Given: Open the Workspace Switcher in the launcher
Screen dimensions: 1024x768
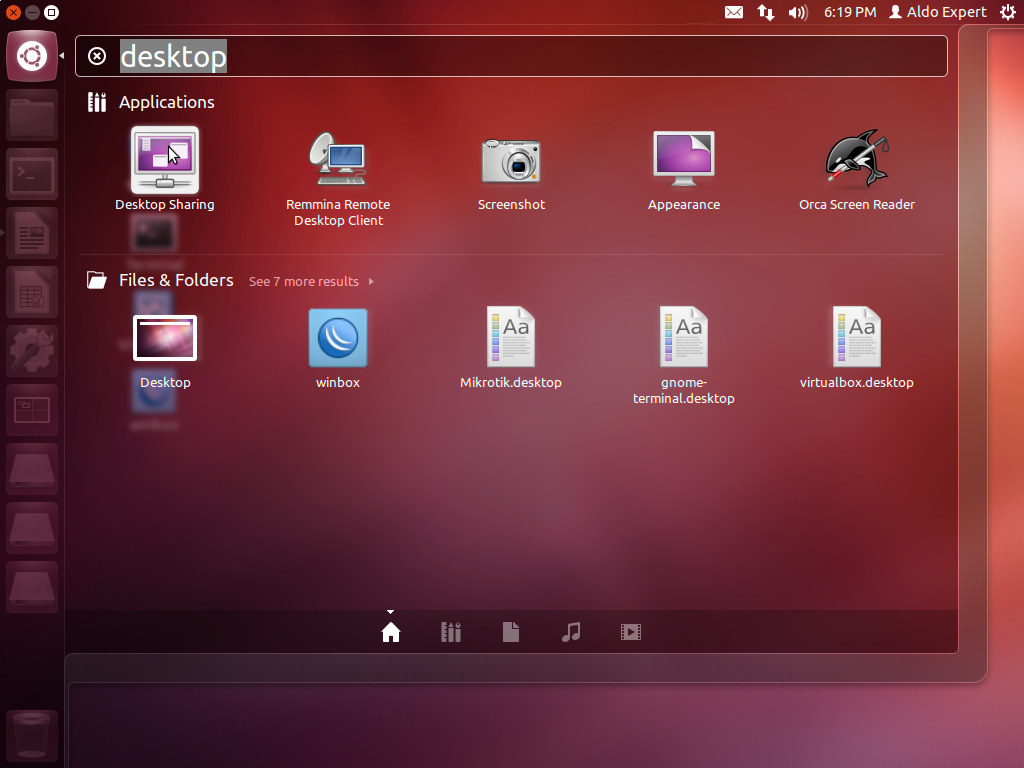Looking at the screenshot, I should coord(32,410).
